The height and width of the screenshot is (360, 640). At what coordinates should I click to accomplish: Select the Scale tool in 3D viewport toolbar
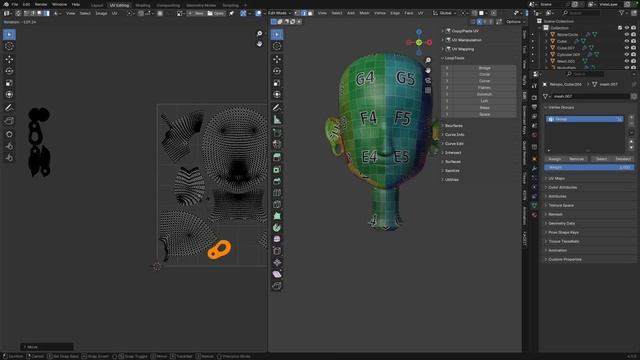click(x=277, y=83)
